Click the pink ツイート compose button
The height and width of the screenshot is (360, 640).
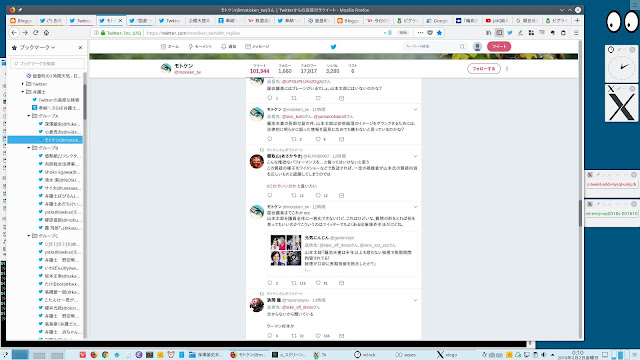coord(499,47)
